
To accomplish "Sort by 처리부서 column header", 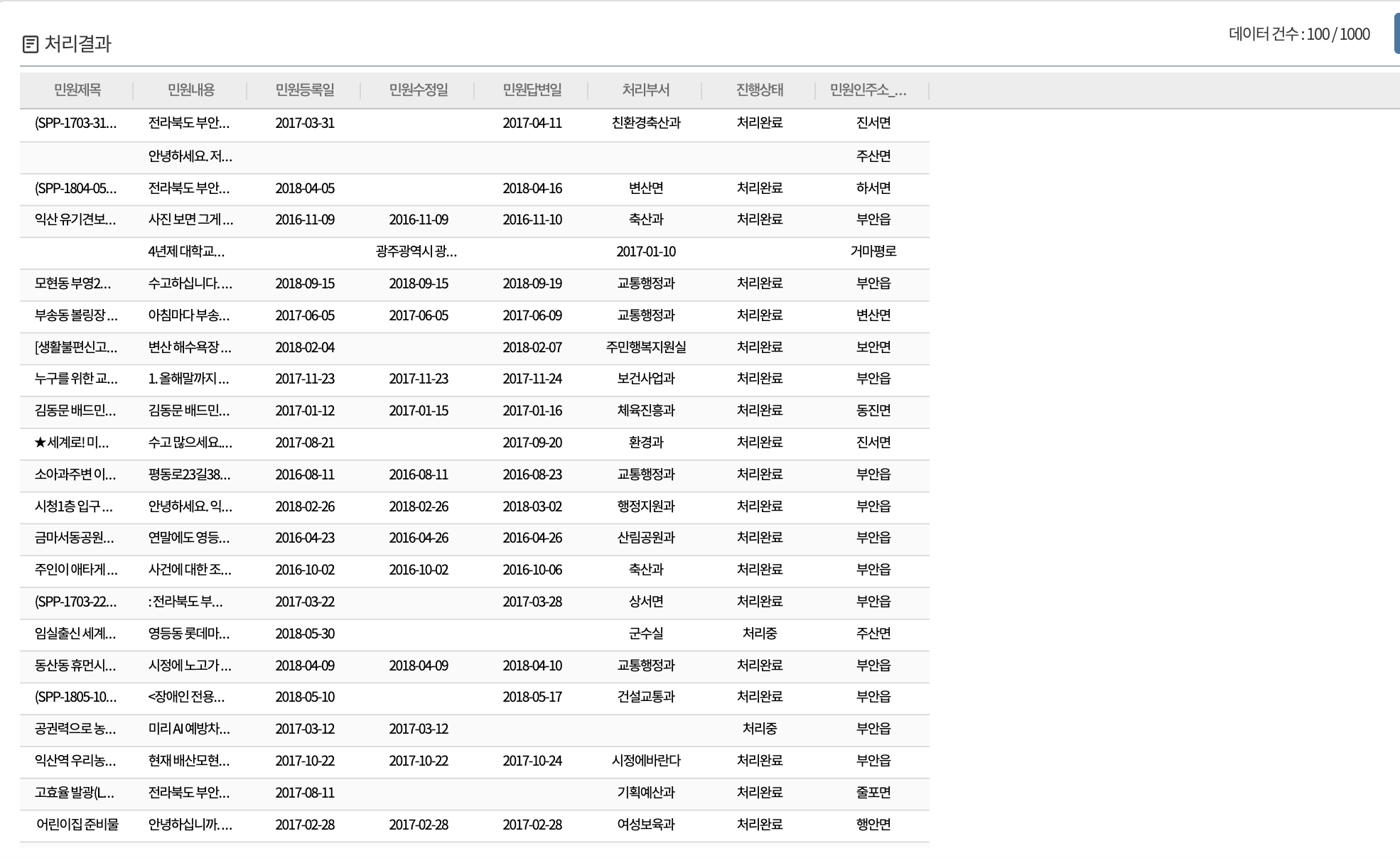I will (x=645, y=90).
